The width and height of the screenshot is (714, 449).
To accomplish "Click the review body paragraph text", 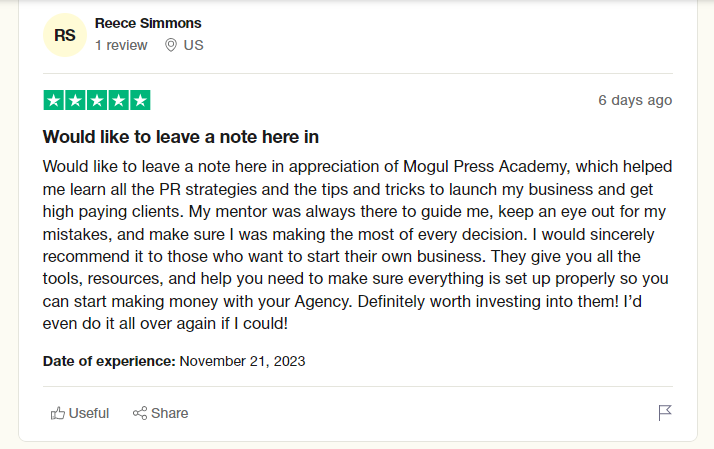I will pyautogui.click(x=357, y=245).
